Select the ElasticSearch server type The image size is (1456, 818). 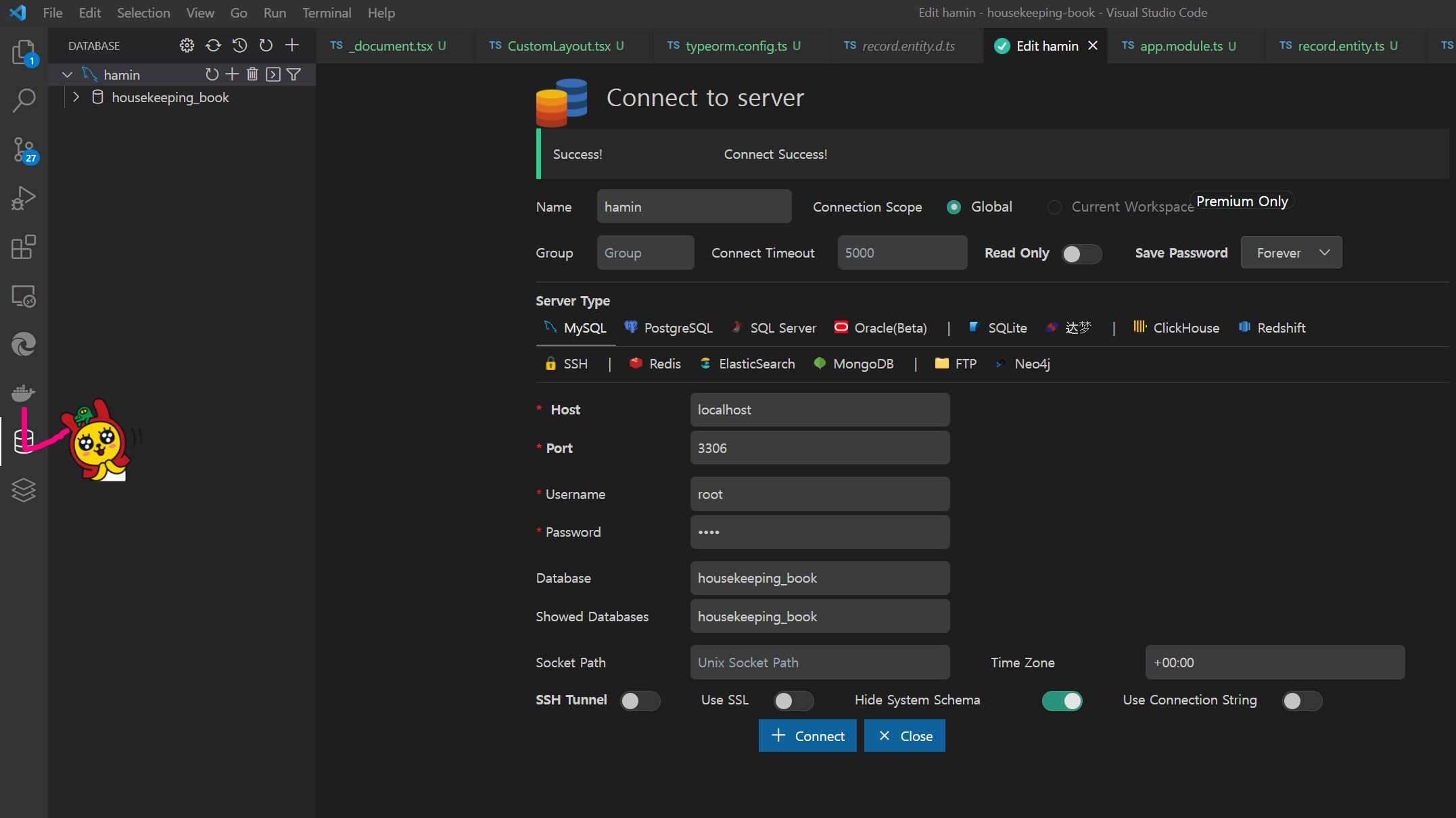tap(747, 364)
